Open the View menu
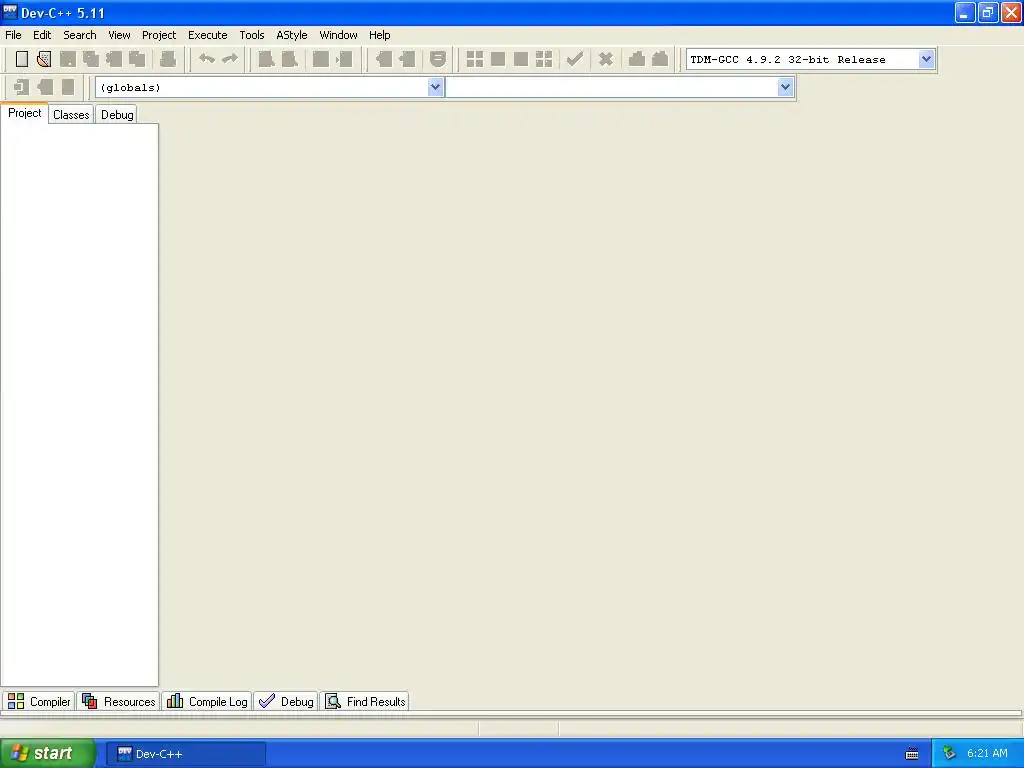Viewport: 1024px width, 768px height. (x=120, y=35)
